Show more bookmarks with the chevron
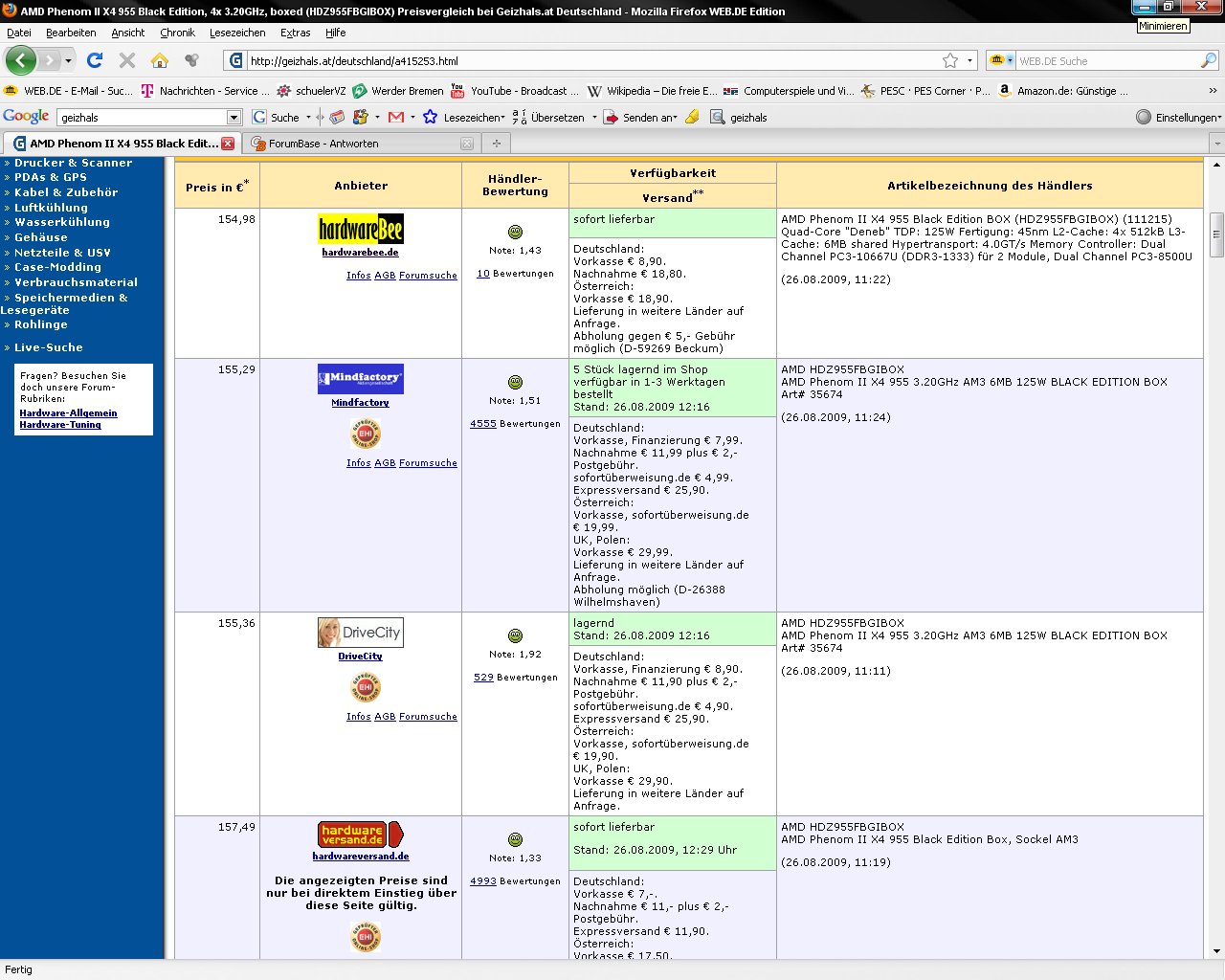 click(x=1214, y=91)
